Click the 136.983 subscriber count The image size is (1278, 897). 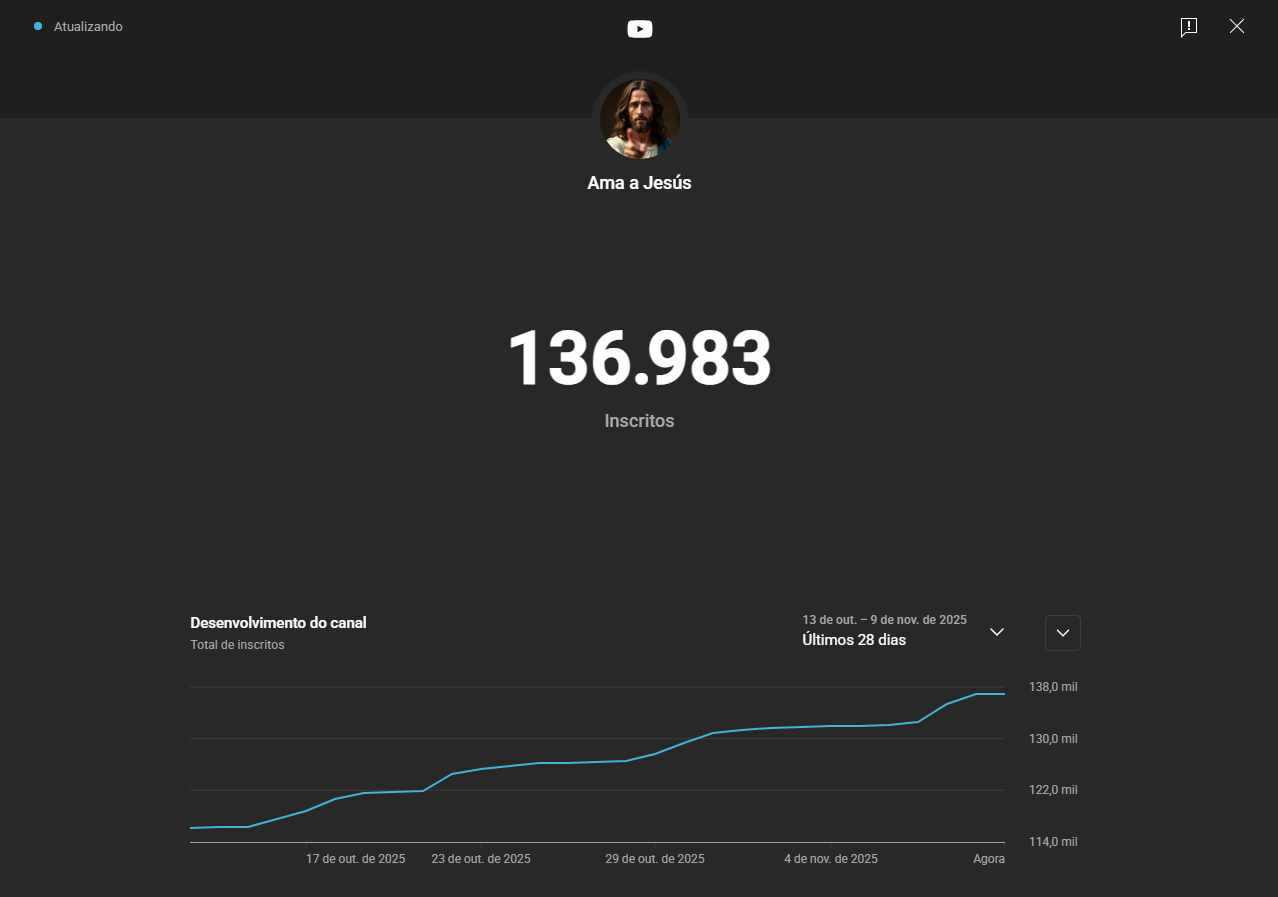639,359
